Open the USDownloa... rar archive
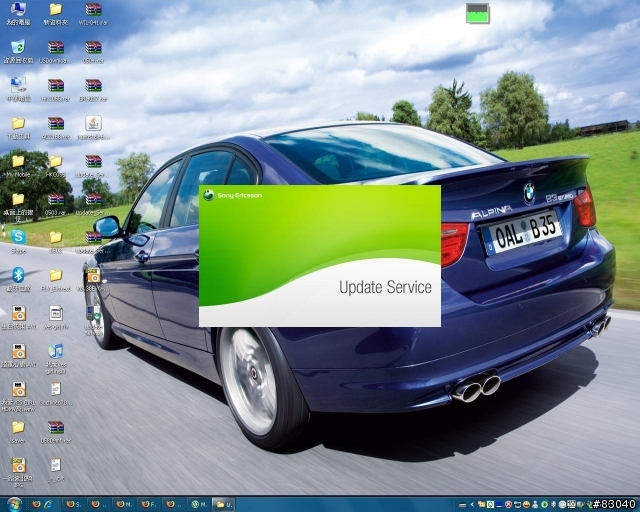The image size is (640, 512). point(56,52)
